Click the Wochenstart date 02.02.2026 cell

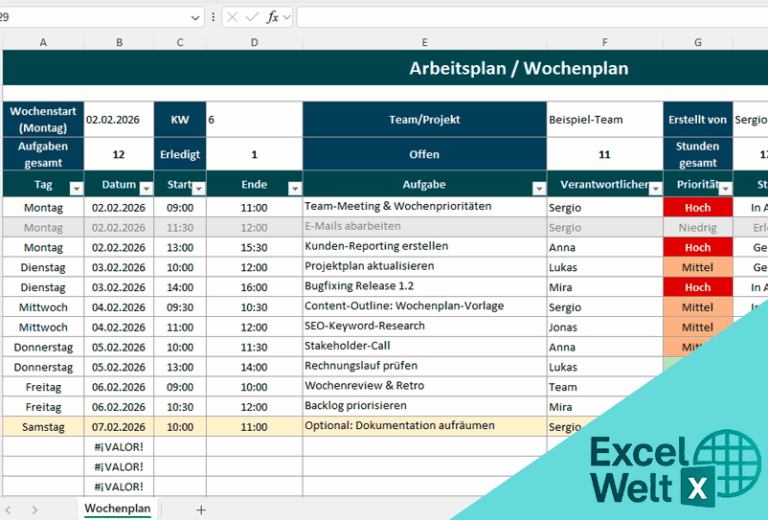(119, 119)
